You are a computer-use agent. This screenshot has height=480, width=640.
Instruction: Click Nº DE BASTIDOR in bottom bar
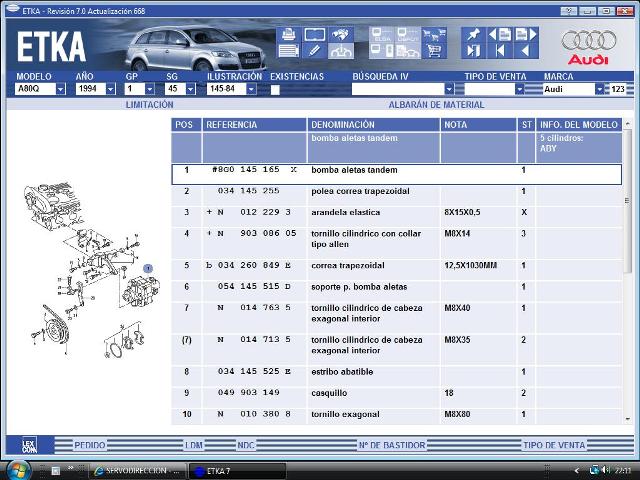point(392,445)
